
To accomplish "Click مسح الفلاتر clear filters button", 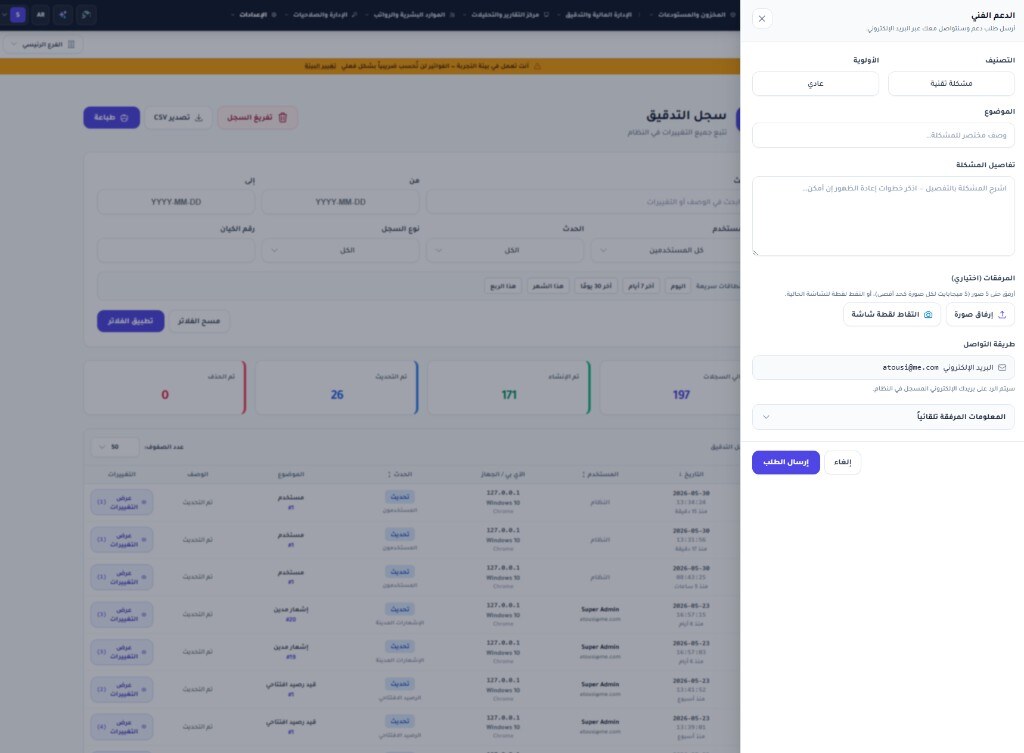I will tap(199, 321).
